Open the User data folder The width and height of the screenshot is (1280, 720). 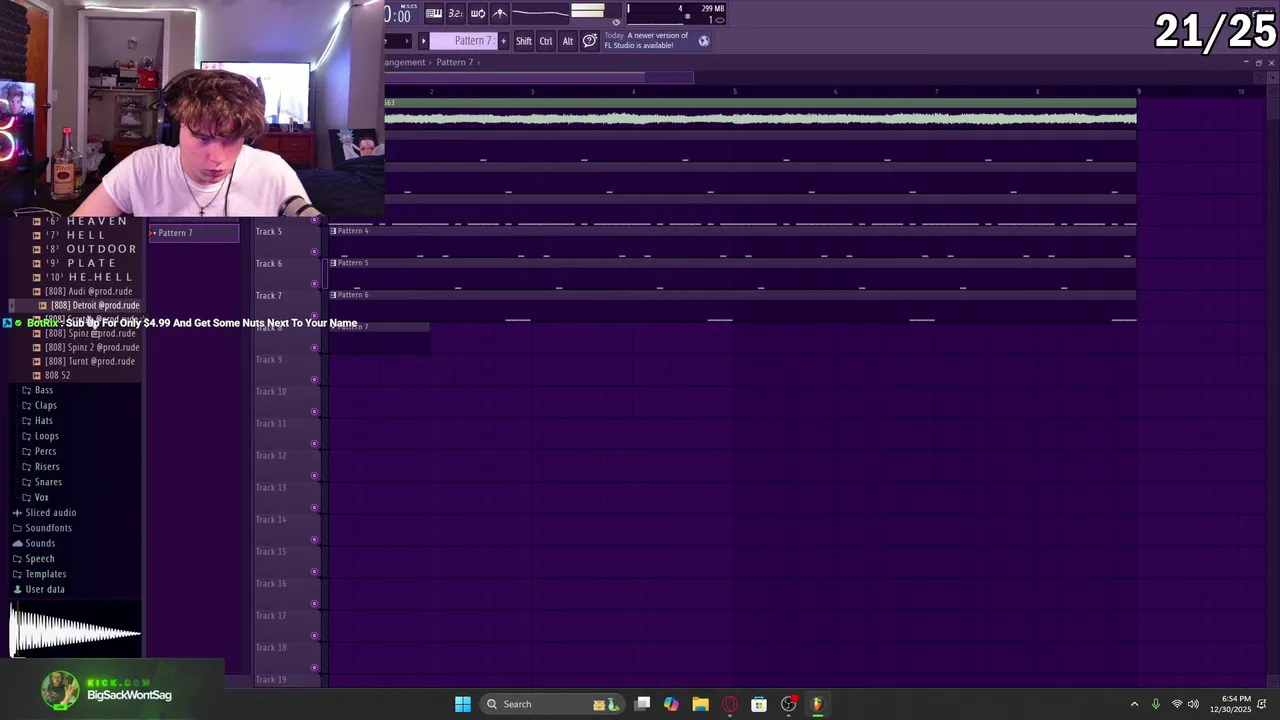pos(39,589)
